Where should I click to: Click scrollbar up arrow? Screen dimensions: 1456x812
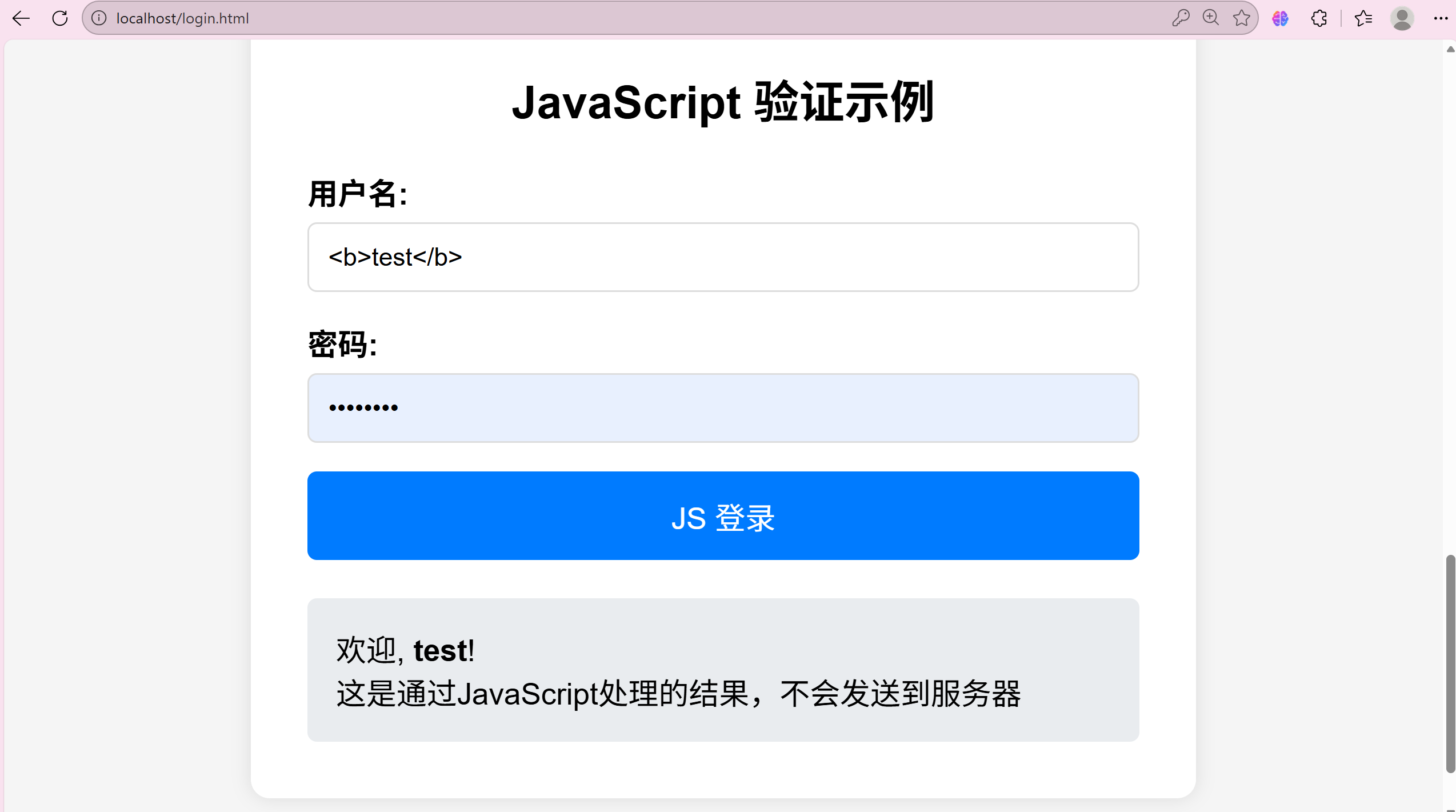click(1450, 49)
